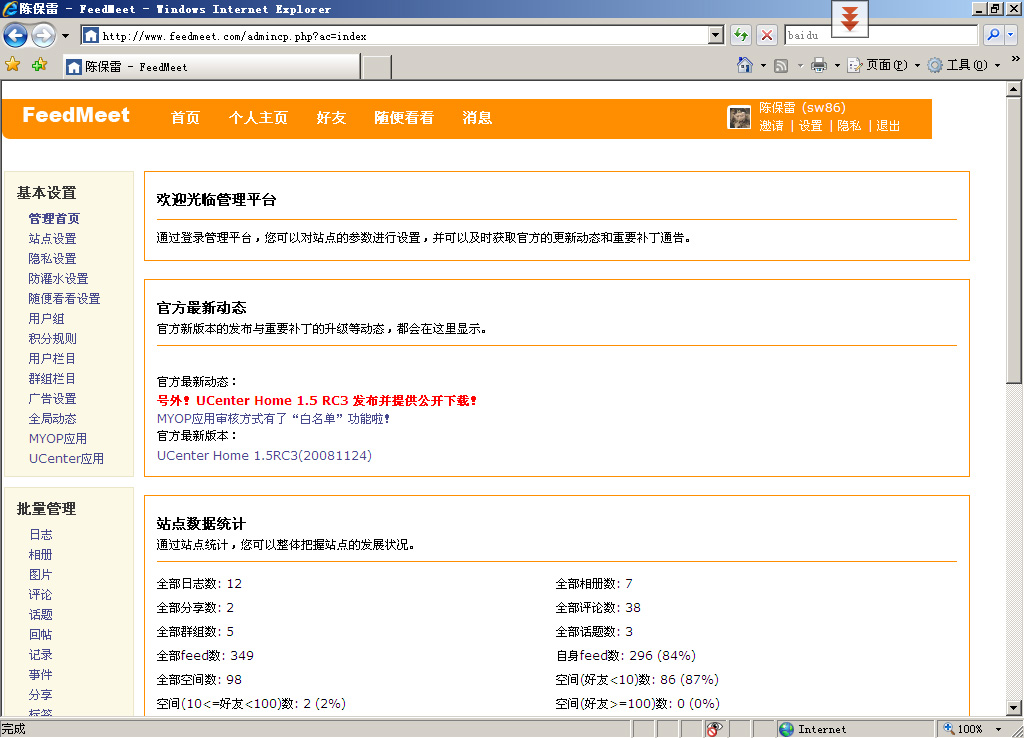Screen dimensions: 1024x738
Task: Click the Home page icon in command bar
Action: coord(744,65)
